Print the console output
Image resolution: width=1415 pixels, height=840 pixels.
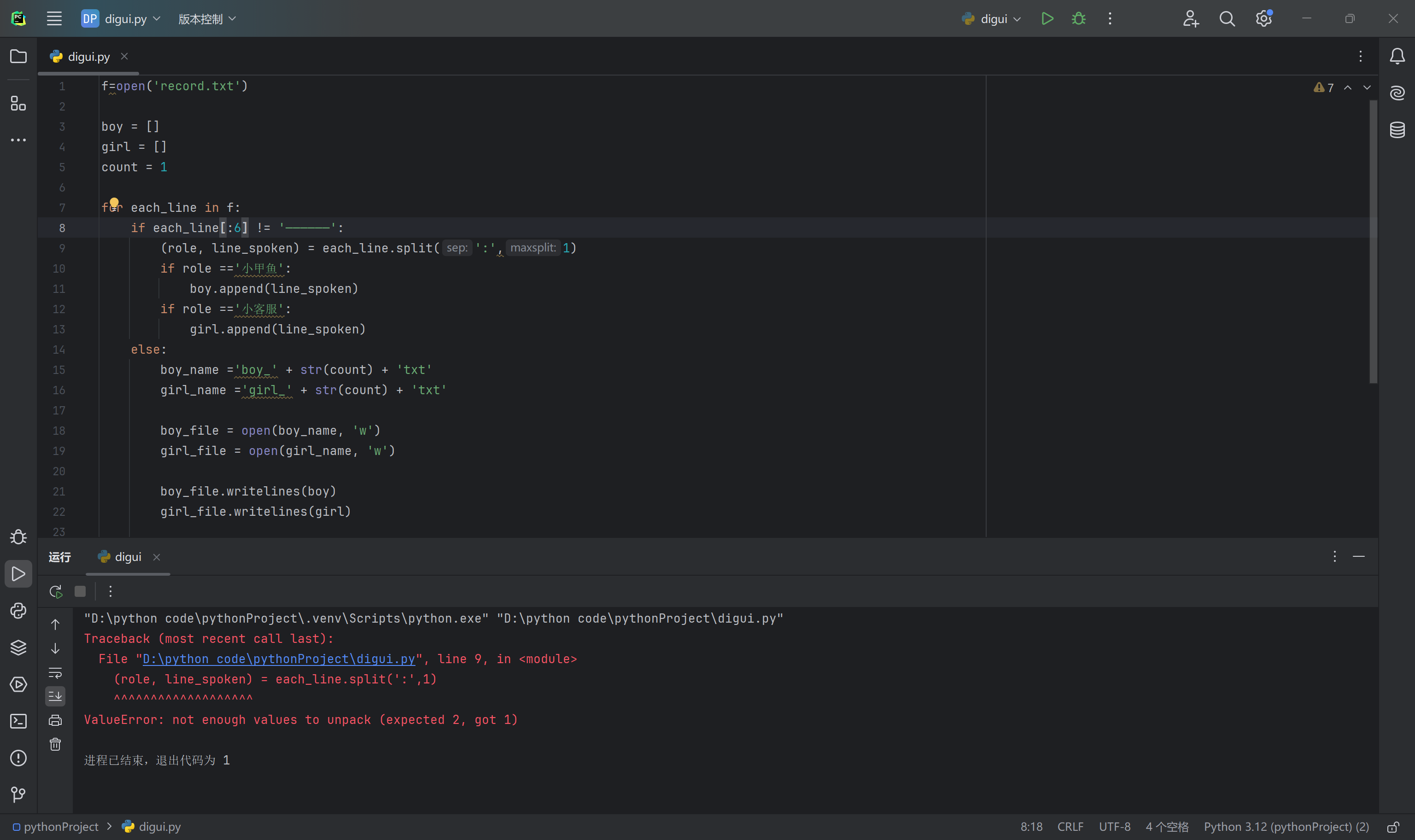[55, 720]
